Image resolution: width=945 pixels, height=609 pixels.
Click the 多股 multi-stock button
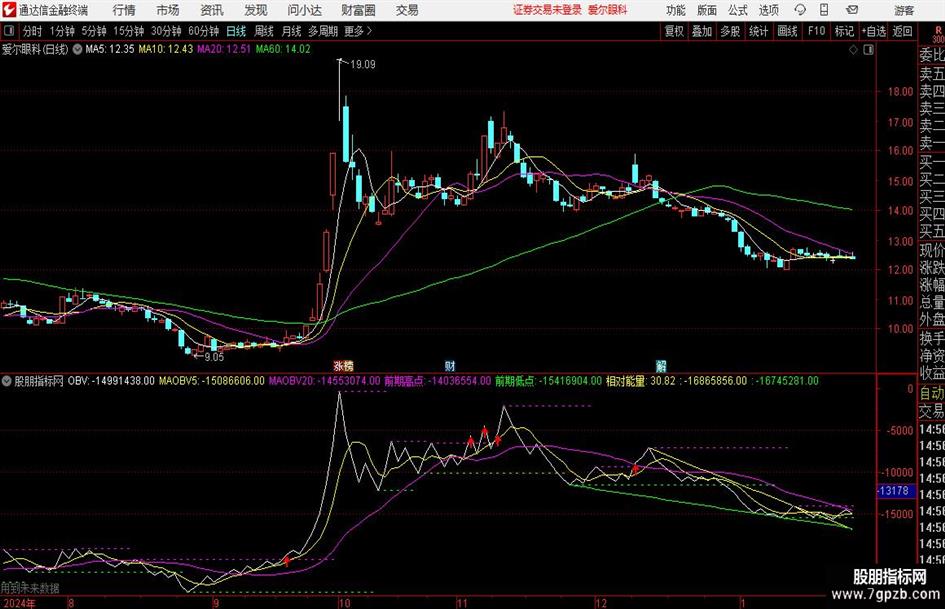pos(730,31)
